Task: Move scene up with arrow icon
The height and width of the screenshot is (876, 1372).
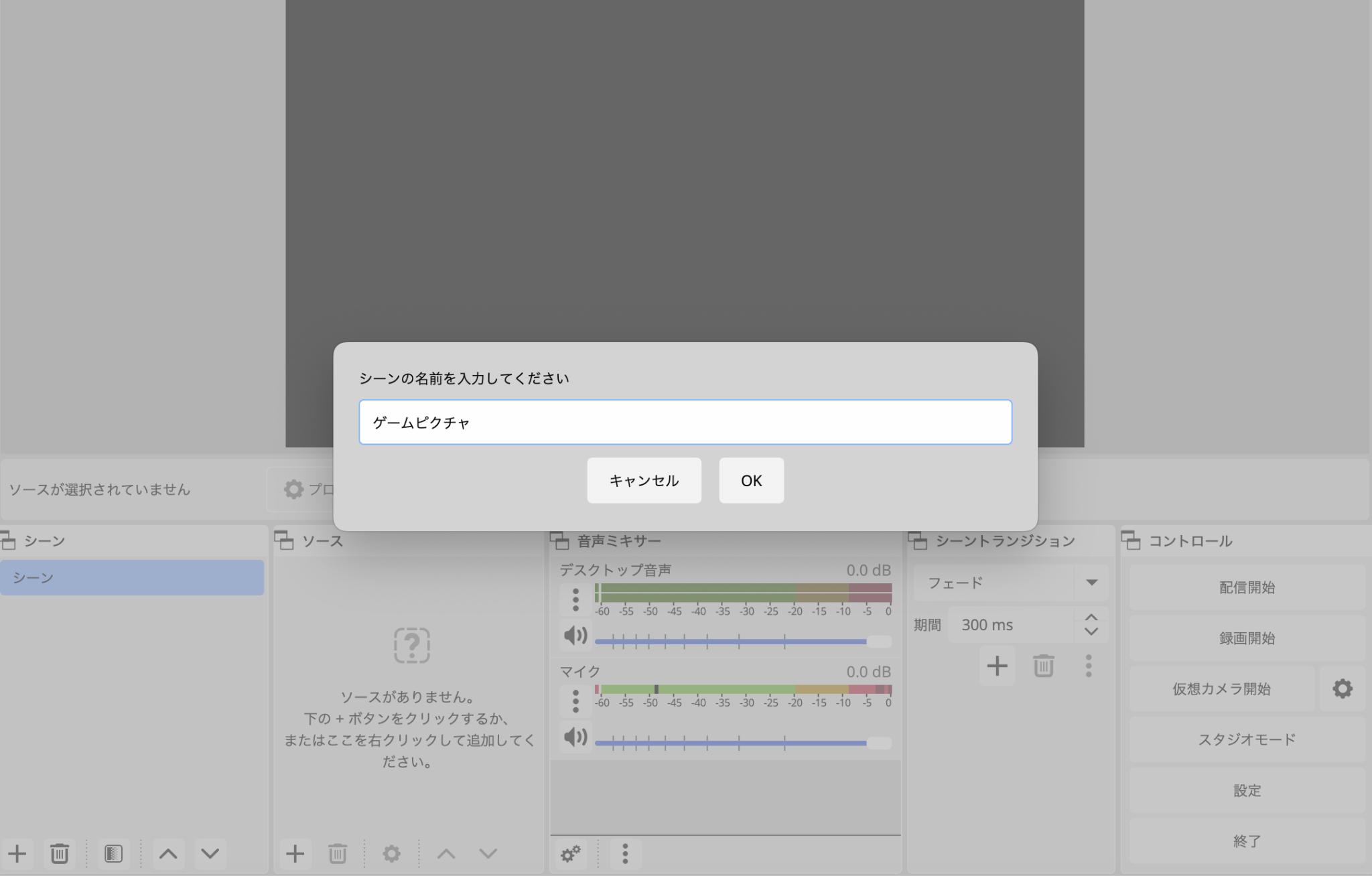Action: [x=168, y=853]
